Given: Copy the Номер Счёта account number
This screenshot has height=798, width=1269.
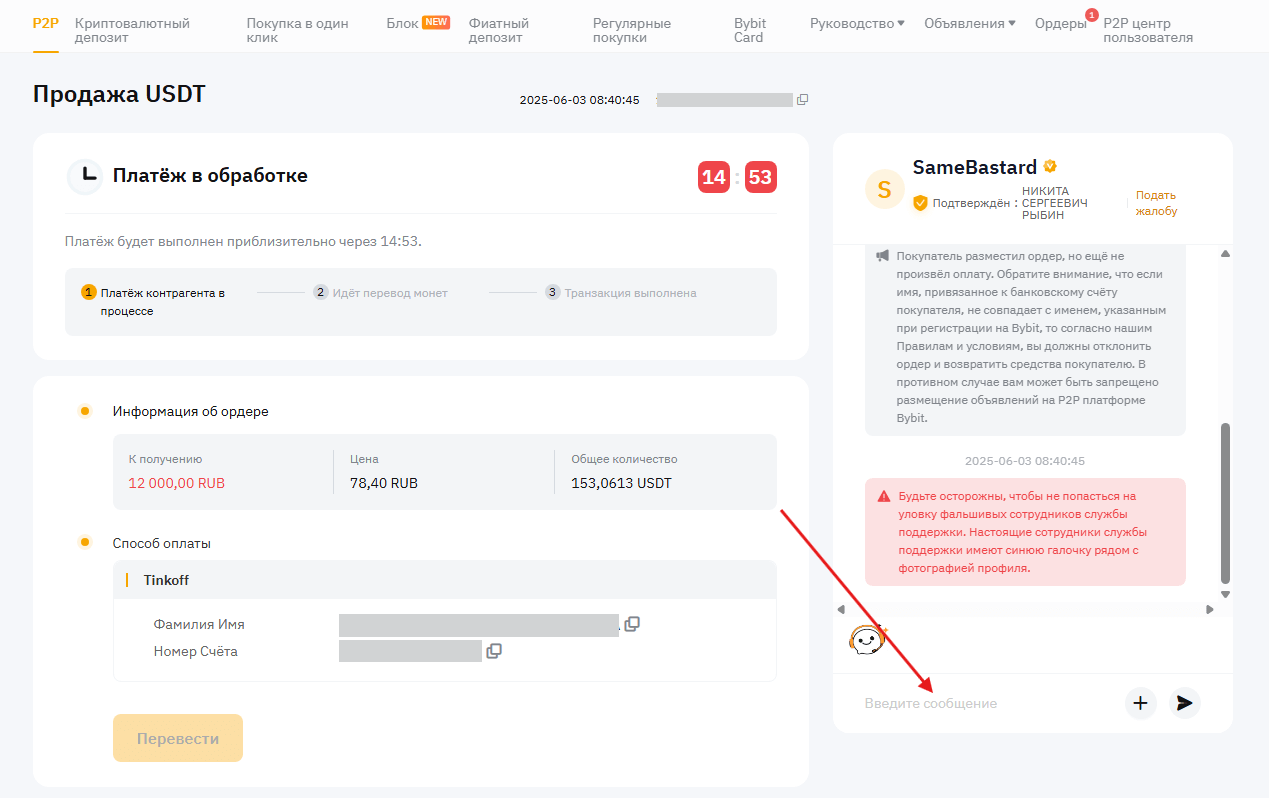Looking at the screenshot, I should 494,651.
